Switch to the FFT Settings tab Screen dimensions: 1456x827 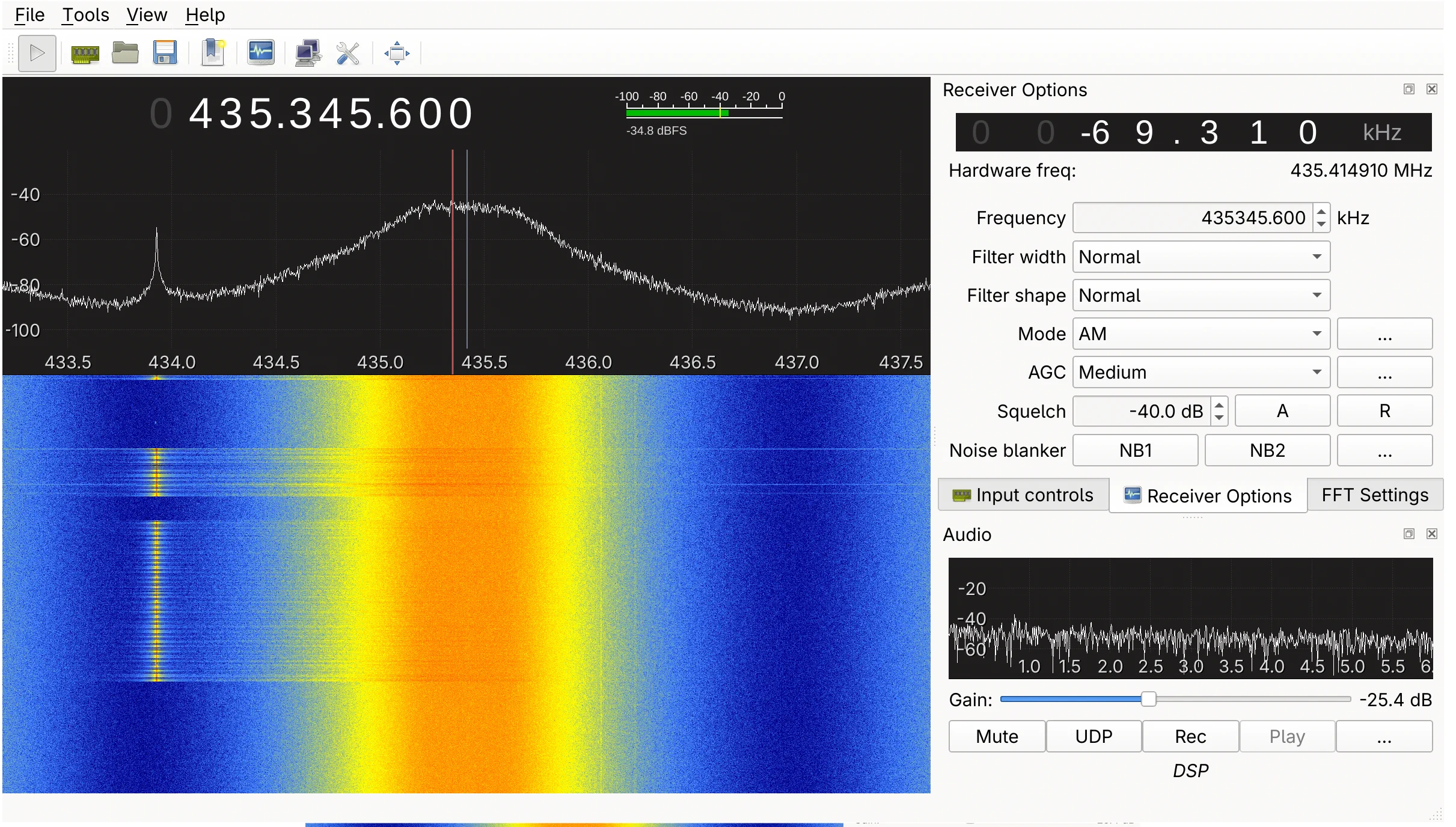pyautogui.click(x=1374, y=494)
